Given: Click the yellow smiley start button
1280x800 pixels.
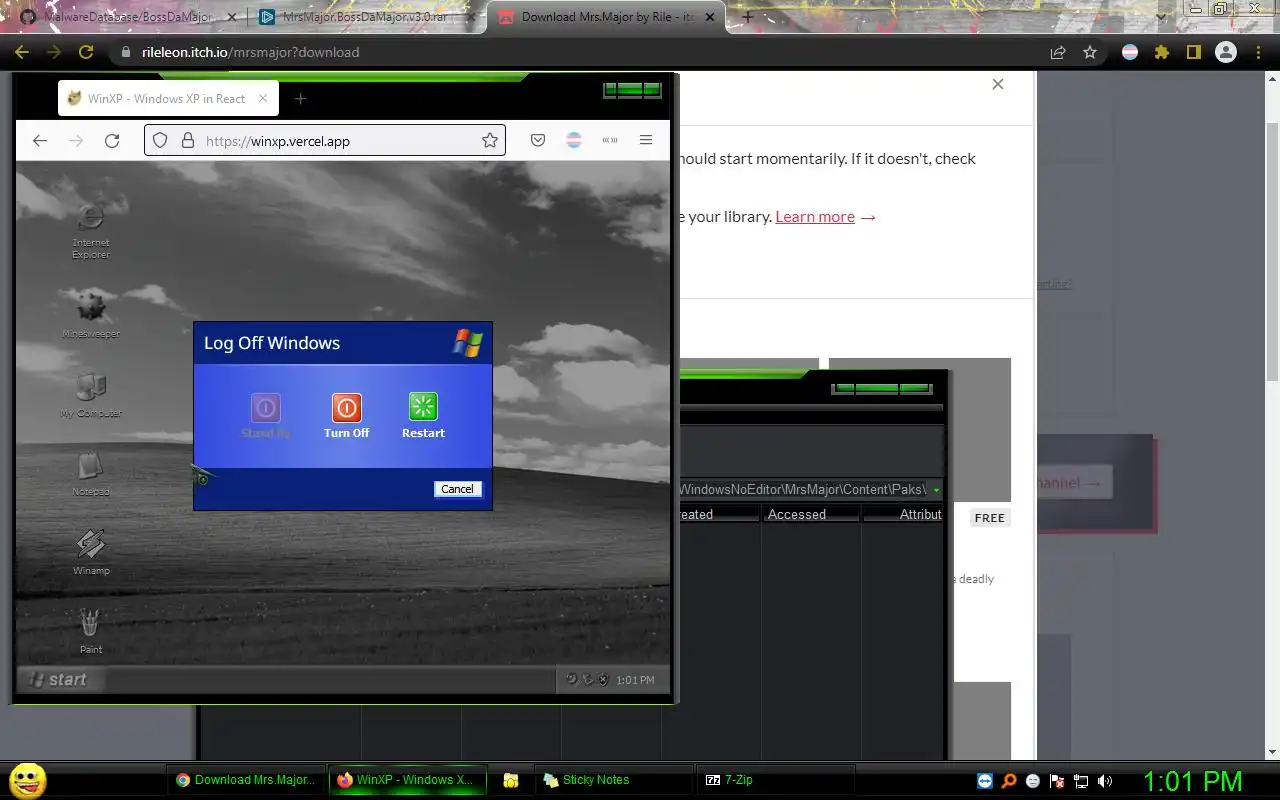Looking at the screenshot, I should coord(28,780).
